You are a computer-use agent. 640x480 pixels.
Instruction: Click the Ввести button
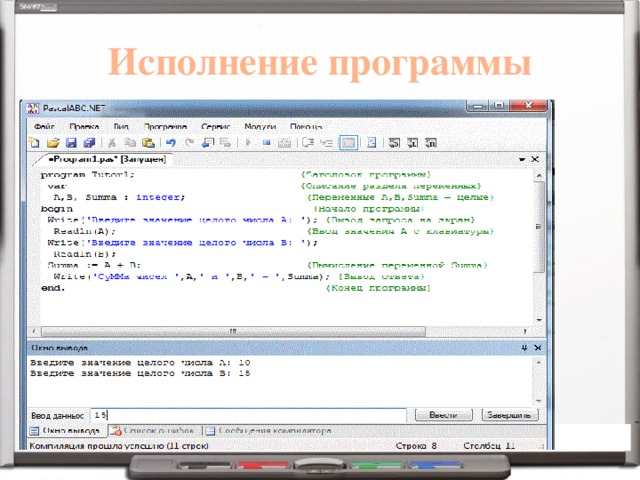click(x=444, y=415)
